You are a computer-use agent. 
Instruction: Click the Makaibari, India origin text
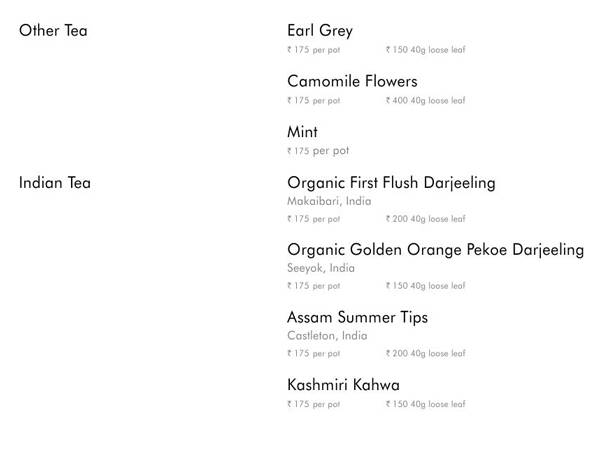tap(329, 201)
